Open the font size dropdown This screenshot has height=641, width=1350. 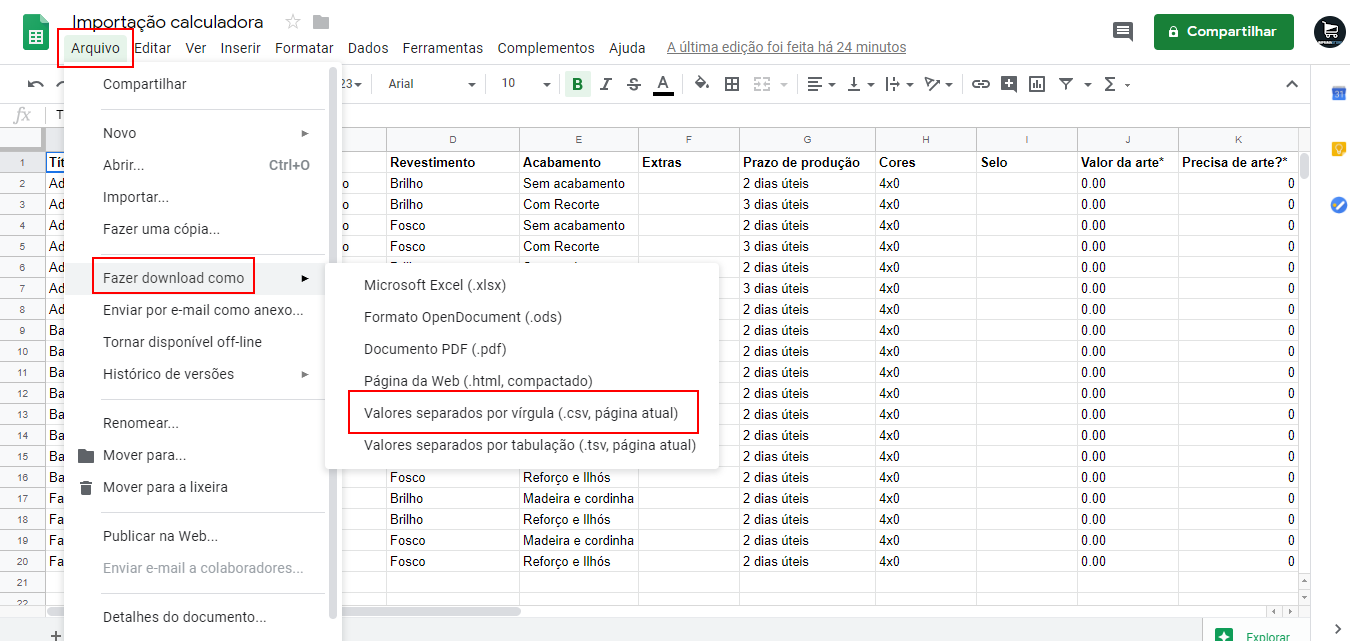click(526, 84)
